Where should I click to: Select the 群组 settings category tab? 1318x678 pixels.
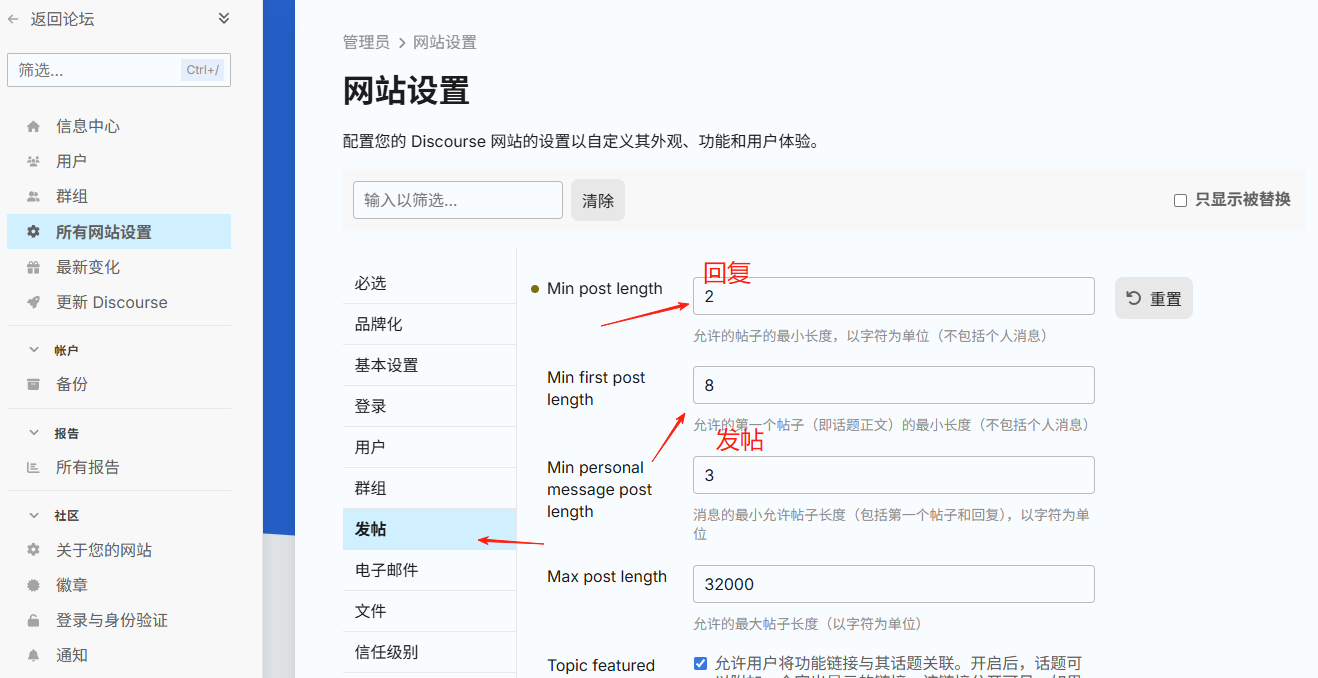coord(429,488)
